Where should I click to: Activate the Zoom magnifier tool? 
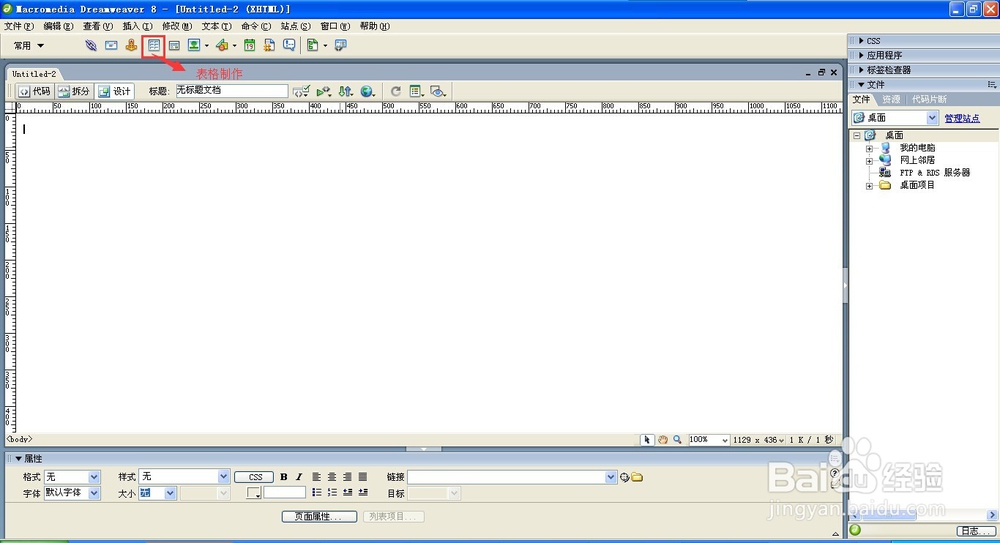pyautogui.click(x=677, y=440)
